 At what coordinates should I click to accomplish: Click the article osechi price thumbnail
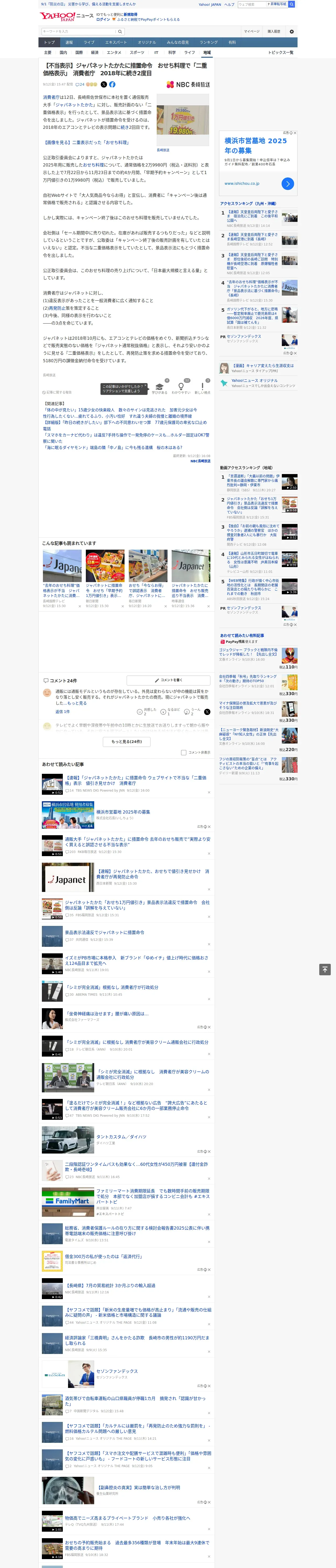(x=183, y=120)
